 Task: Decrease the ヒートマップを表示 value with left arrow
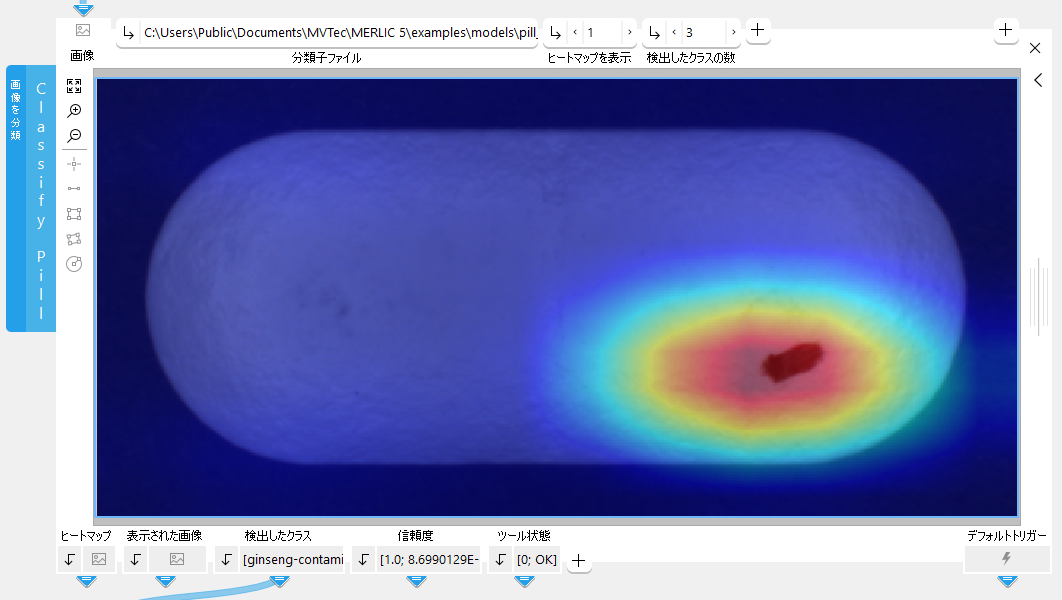click(x=575, y=33)
